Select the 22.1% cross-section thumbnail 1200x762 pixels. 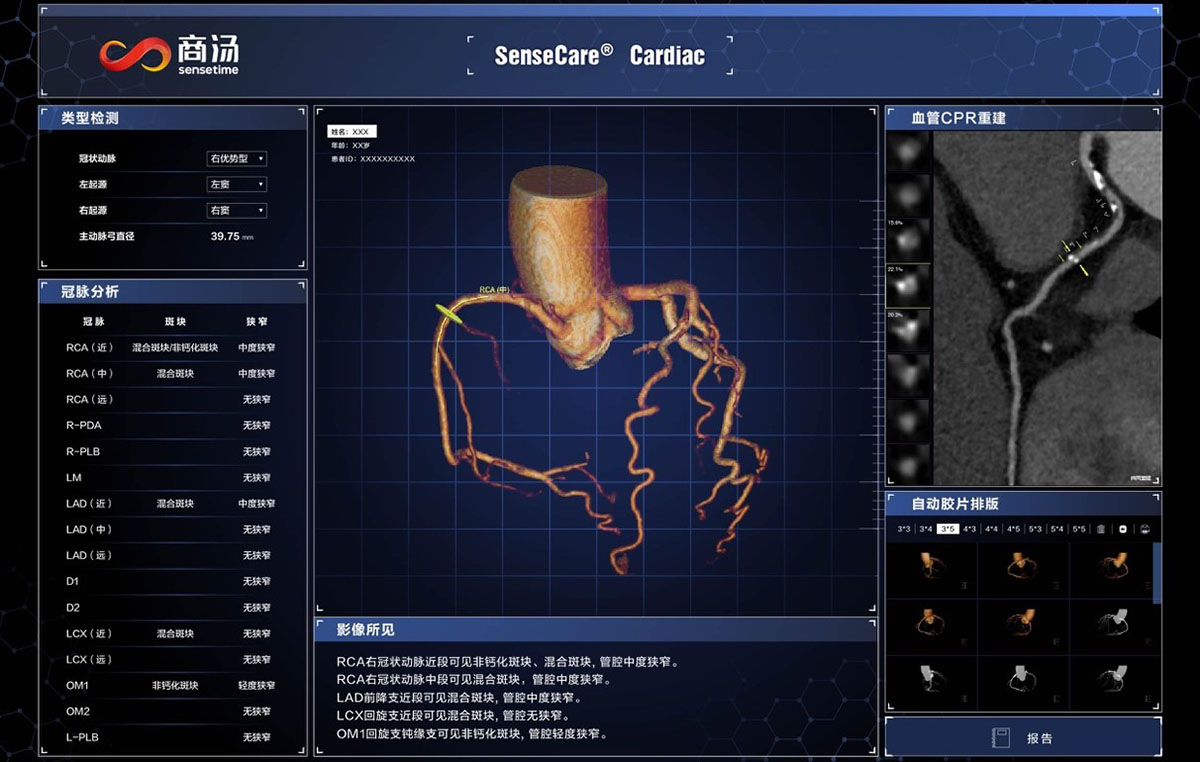click(909, 285)
